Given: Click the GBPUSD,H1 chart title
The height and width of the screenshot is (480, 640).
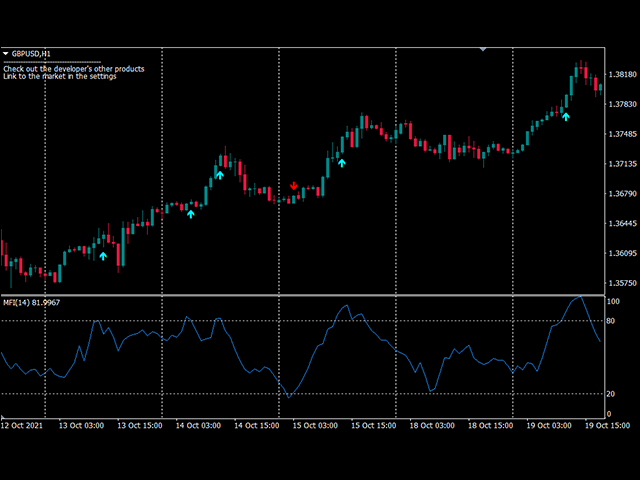Looking at the screenshot, I should click(x=32, y=53).
